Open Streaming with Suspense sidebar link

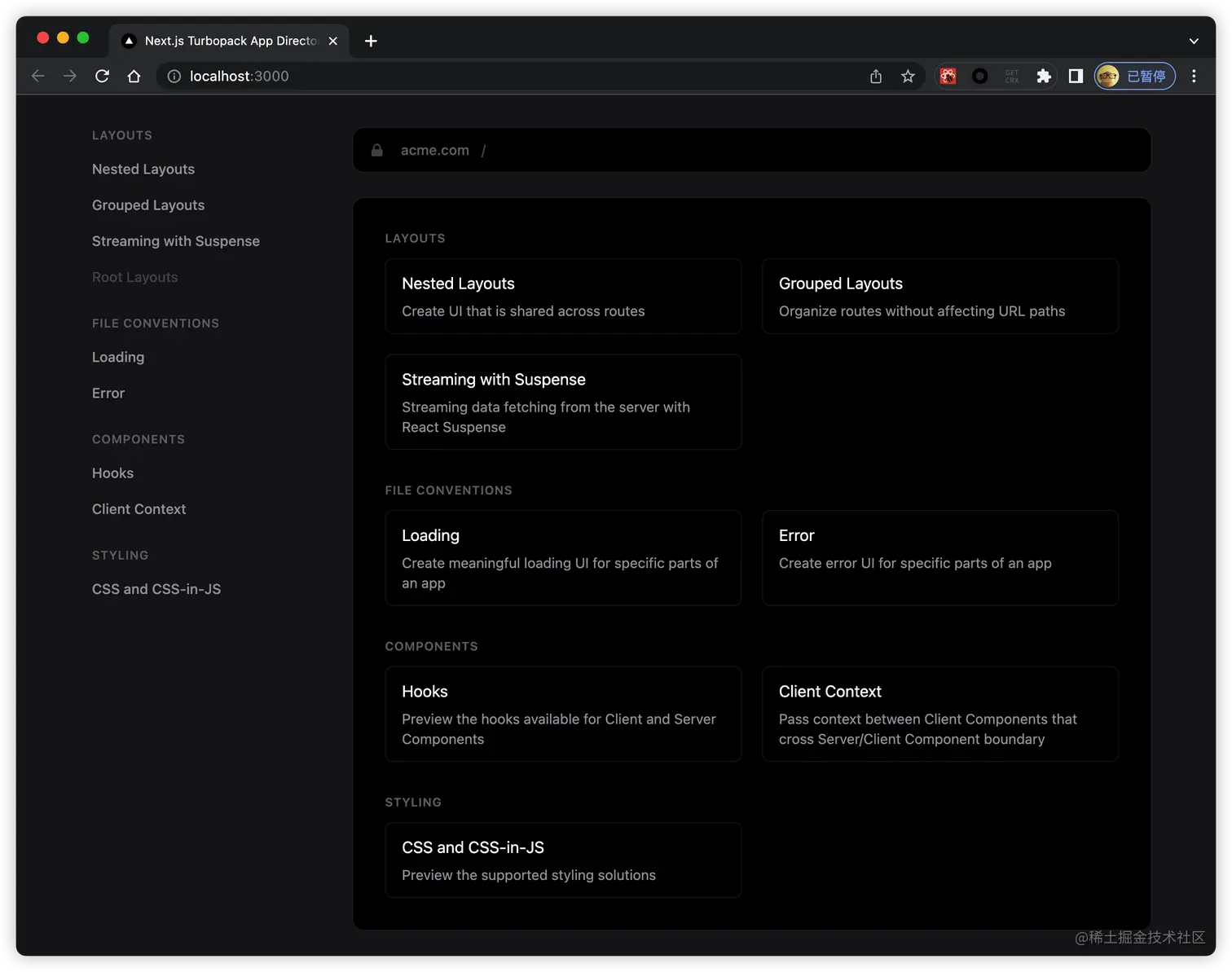176,241
